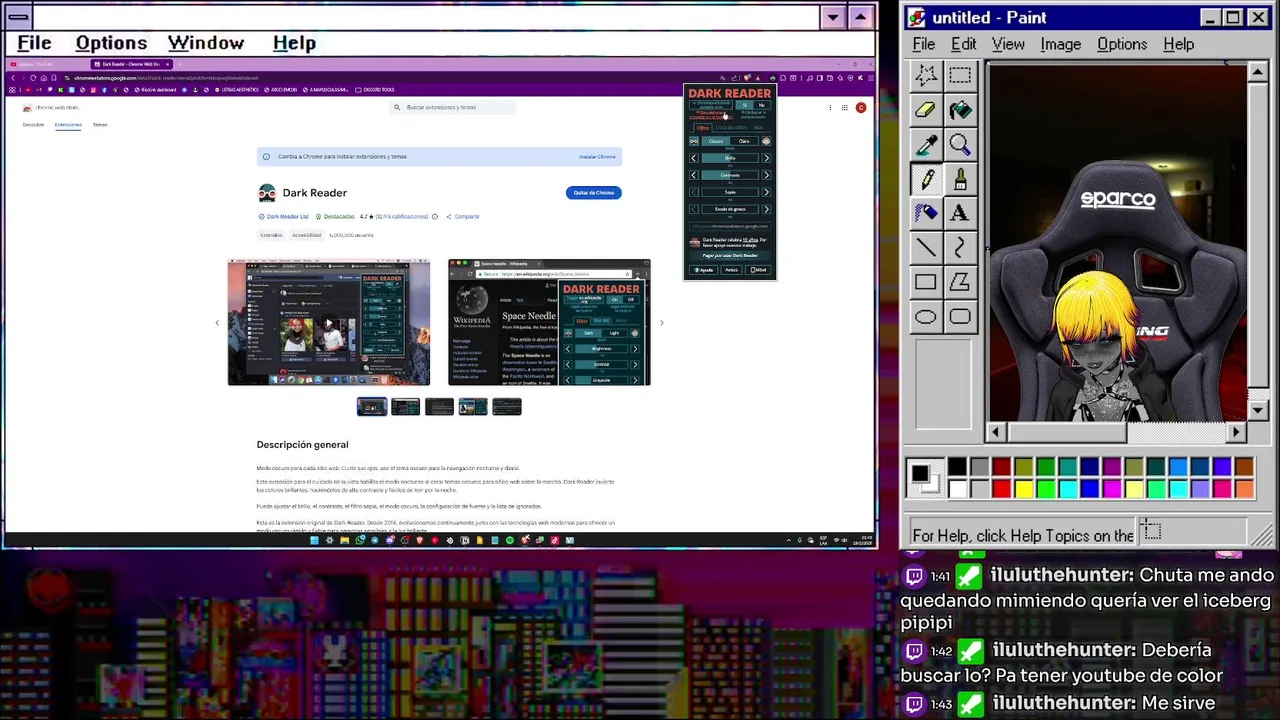Select the Magnifier tool in Paint
Image resolution: width=1280 pixels, height=720 pixels.
pos(960,145)
